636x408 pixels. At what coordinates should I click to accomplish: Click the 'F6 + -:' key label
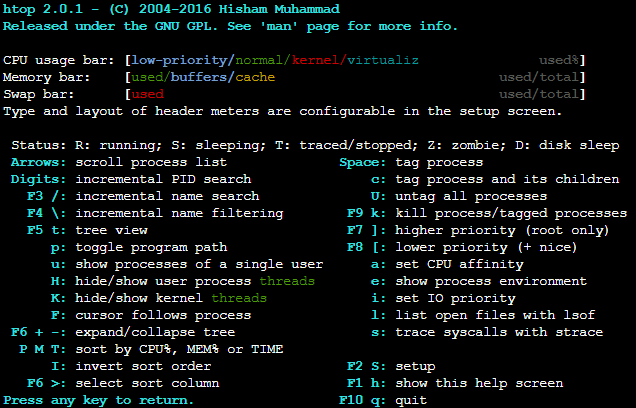tap(38, 333)
